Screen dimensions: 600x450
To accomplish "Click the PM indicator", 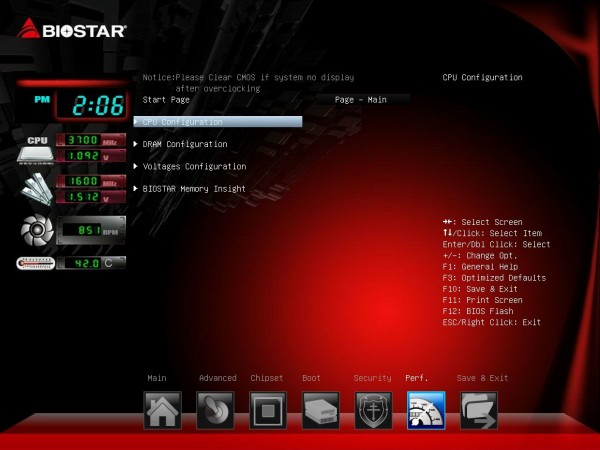I will click(x=42, y=99).
